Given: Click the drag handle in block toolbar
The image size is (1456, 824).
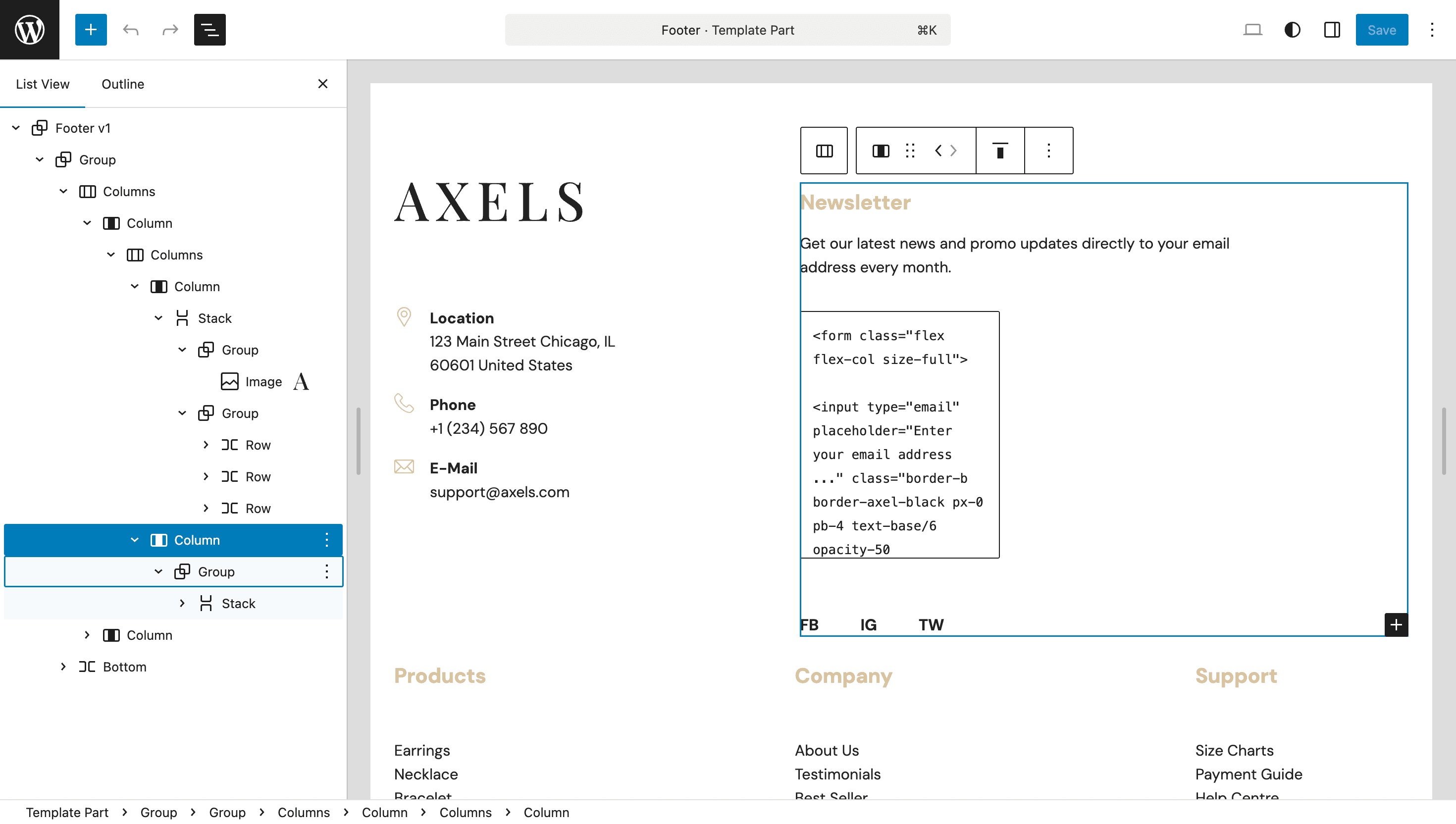Looking at the screenshot, I should [909, 151].
